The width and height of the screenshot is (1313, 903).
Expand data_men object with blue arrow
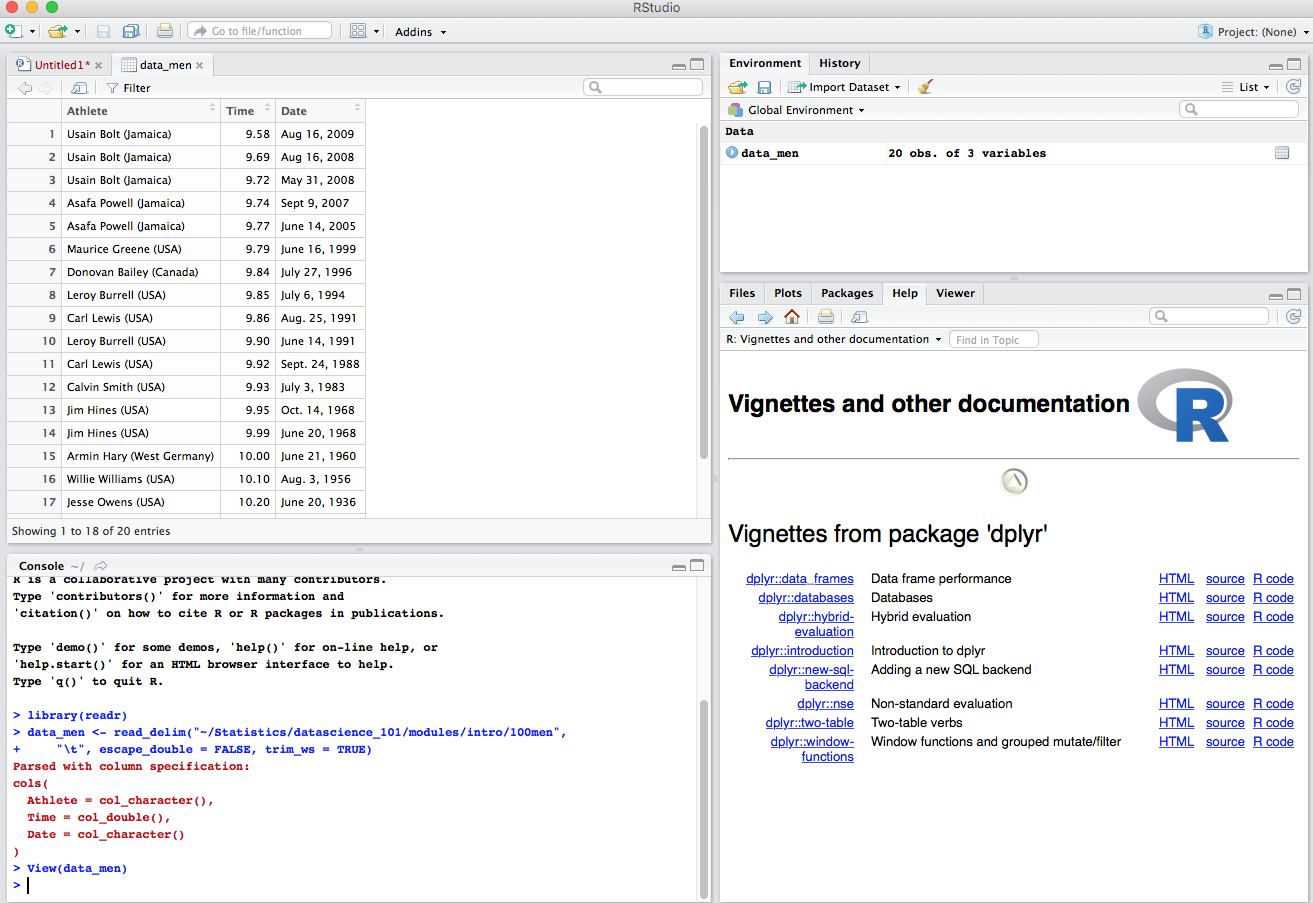(x=732, y=153)
